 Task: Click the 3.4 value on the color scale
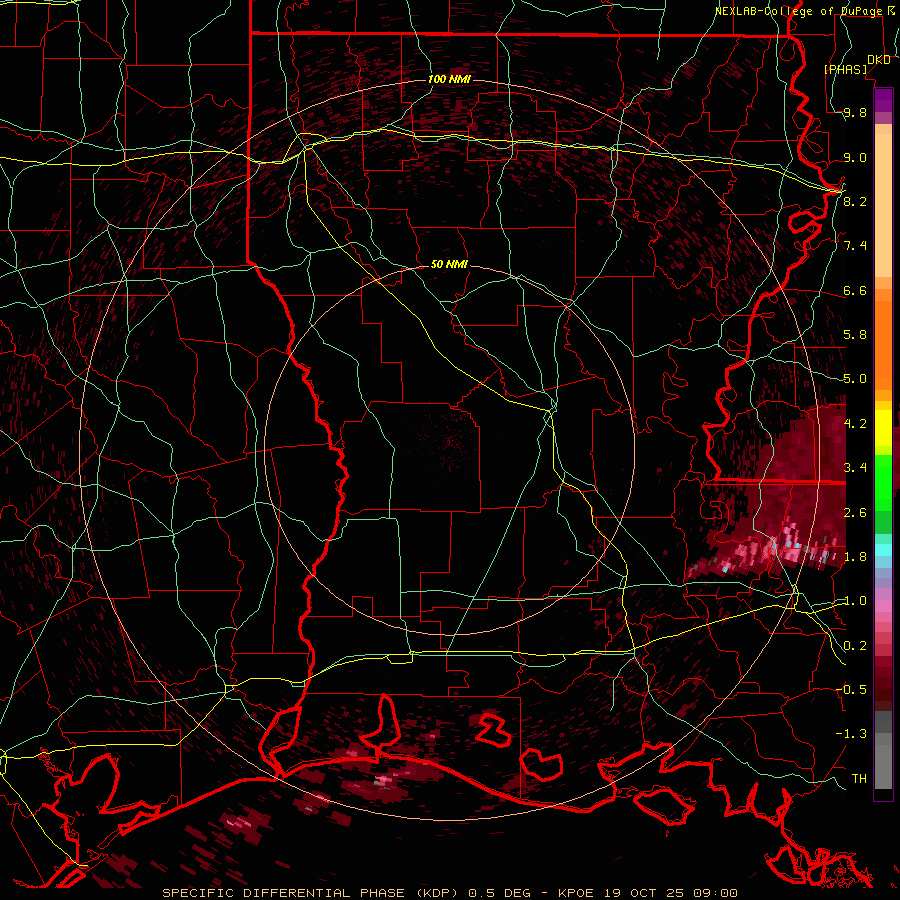pyautogui.click(x=855, y=467)
